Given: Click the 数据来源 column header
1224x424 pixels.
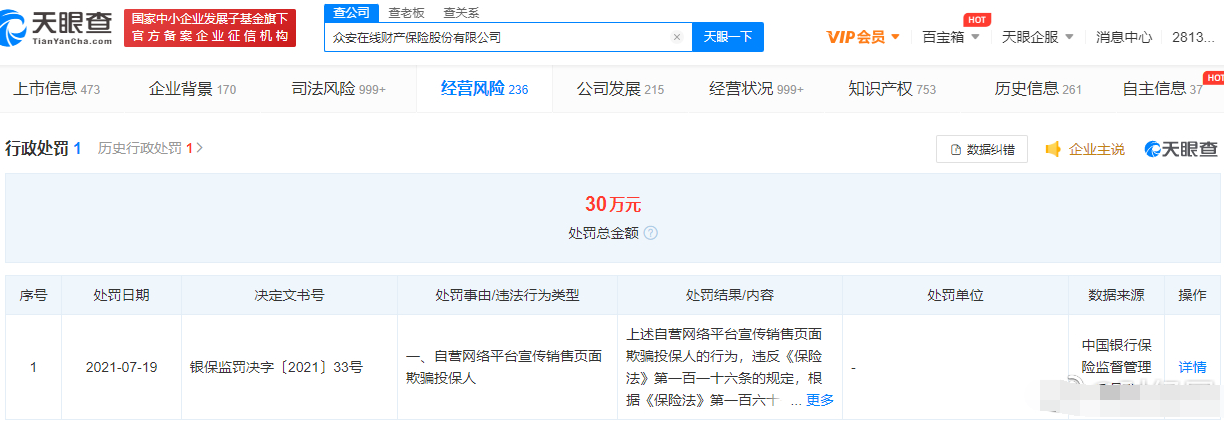Looking at the screenshot, I should [1116, 296].
